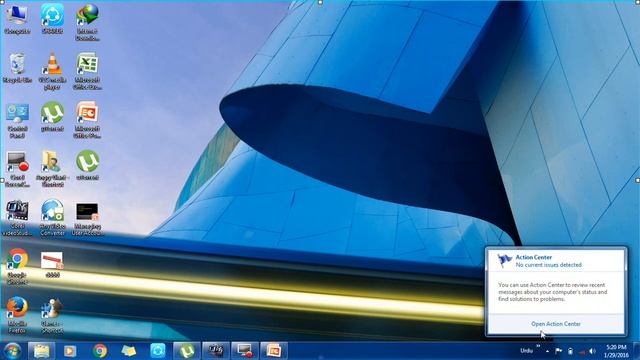This screenshot has width=640, height=360.
Task: Open Windows Explorer from the taskbar
Action: point(41,351)
